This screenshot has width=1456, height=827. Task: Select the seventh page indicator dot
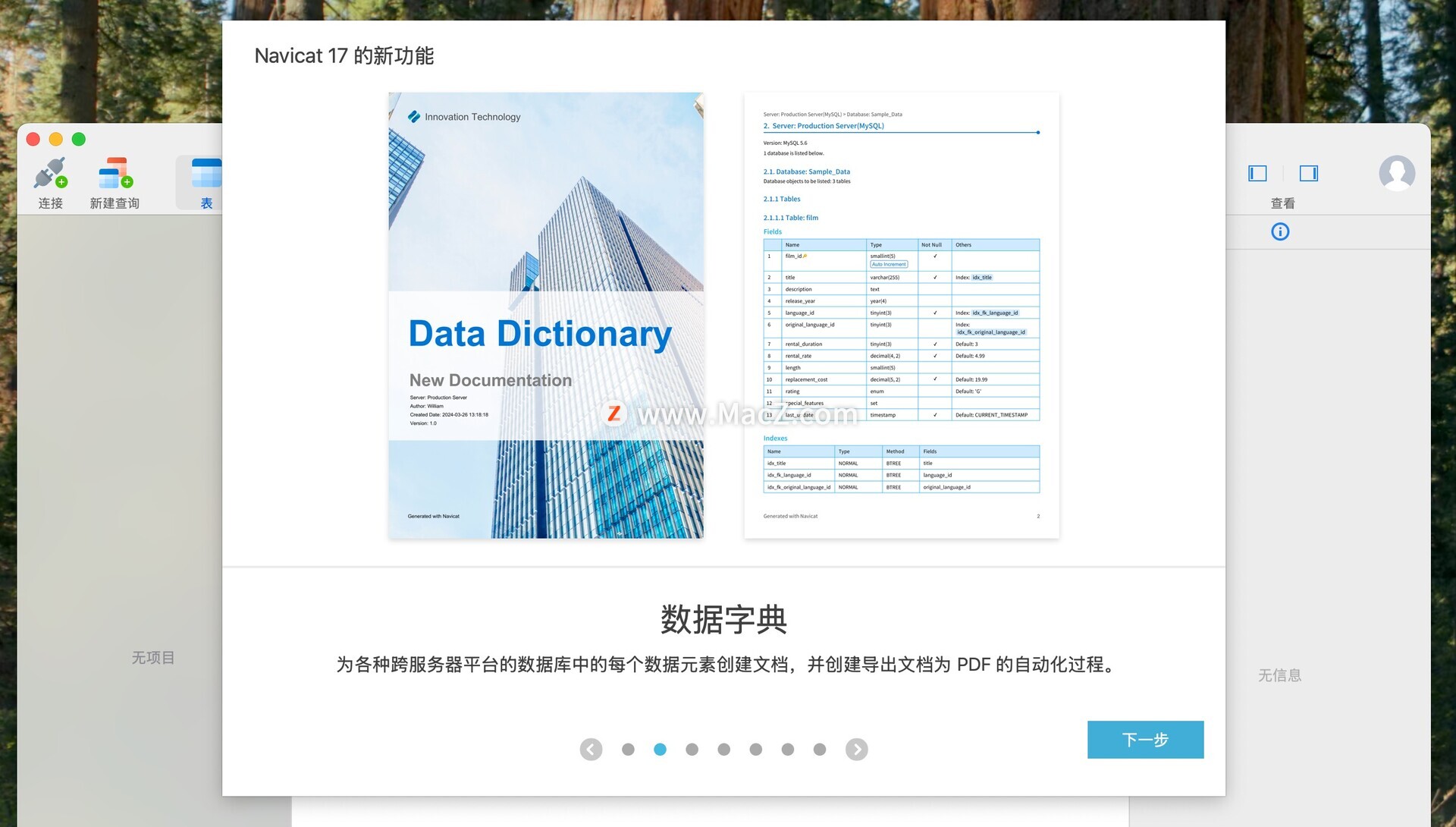click(820, 749)
